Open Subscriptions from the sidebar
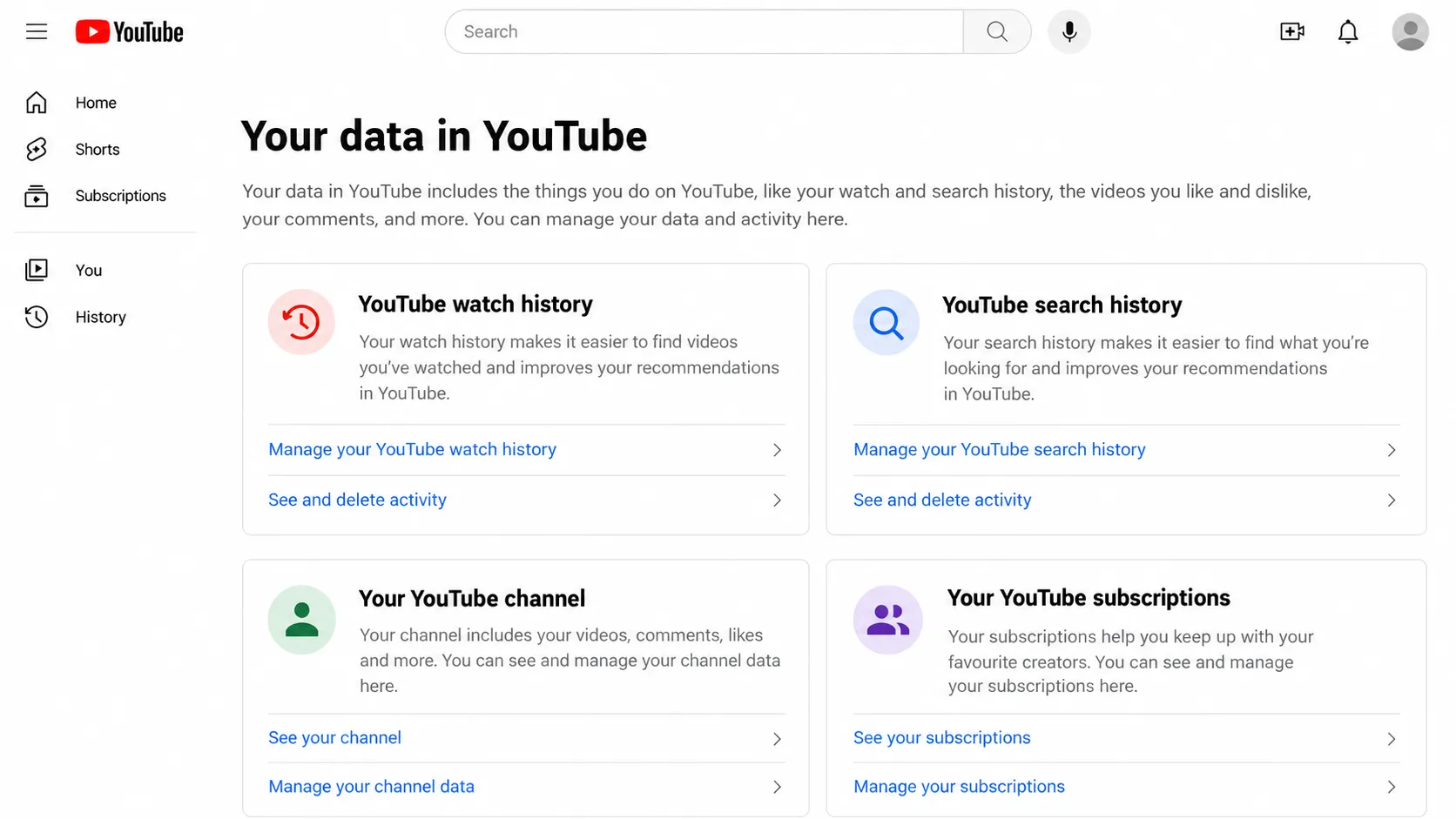1456x819 pixels. click(121, 196)
